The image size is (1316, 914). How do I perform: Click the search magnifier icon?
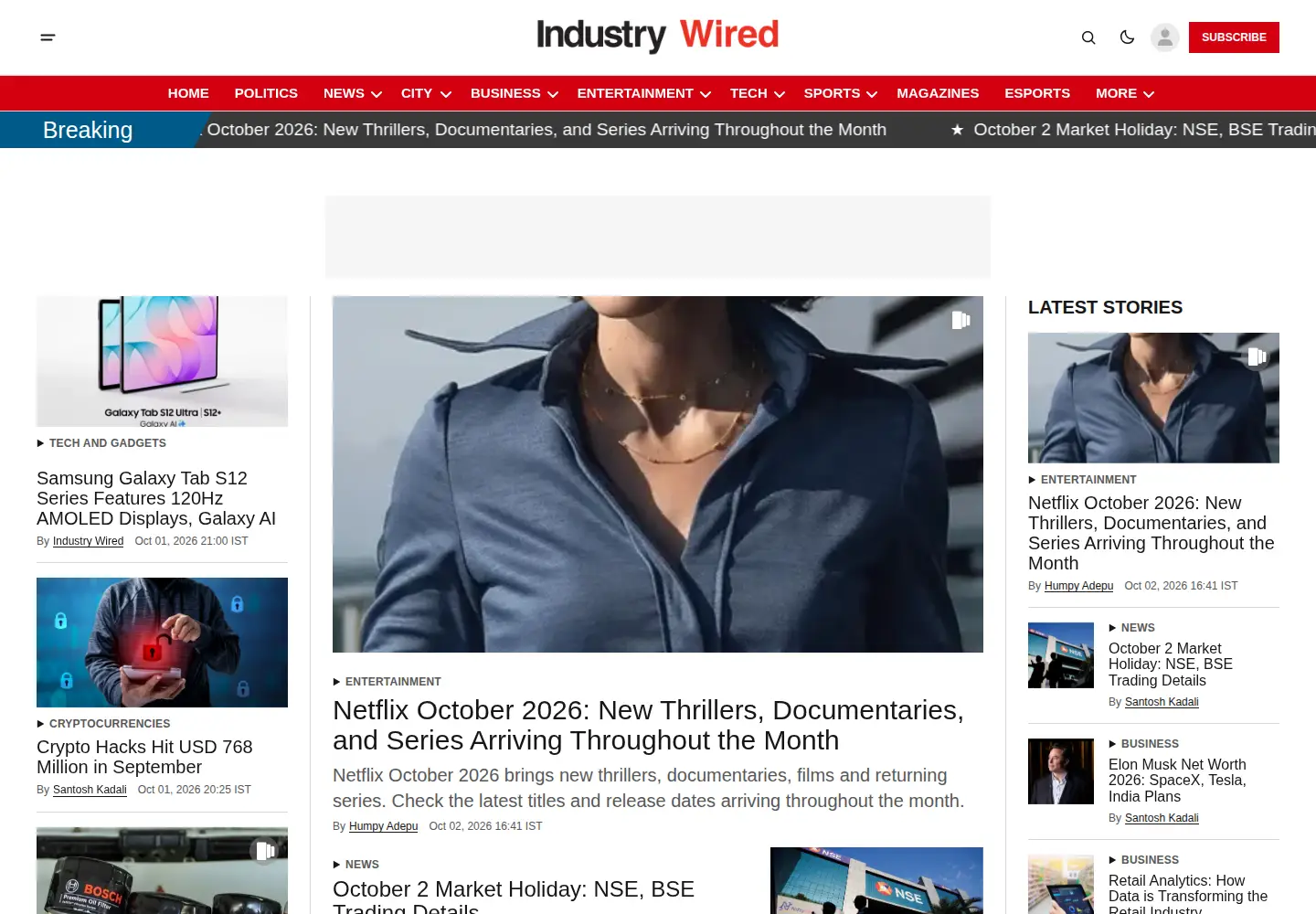1088,37
